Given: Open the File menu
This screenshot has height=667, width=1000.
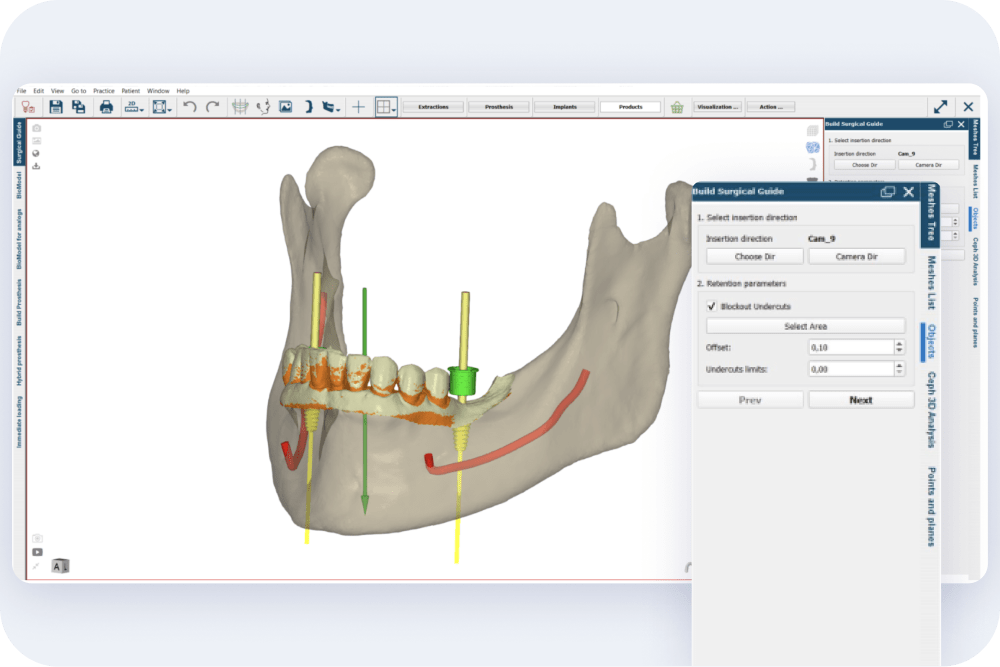Looking at the screenshot, I should coord(21,91).
